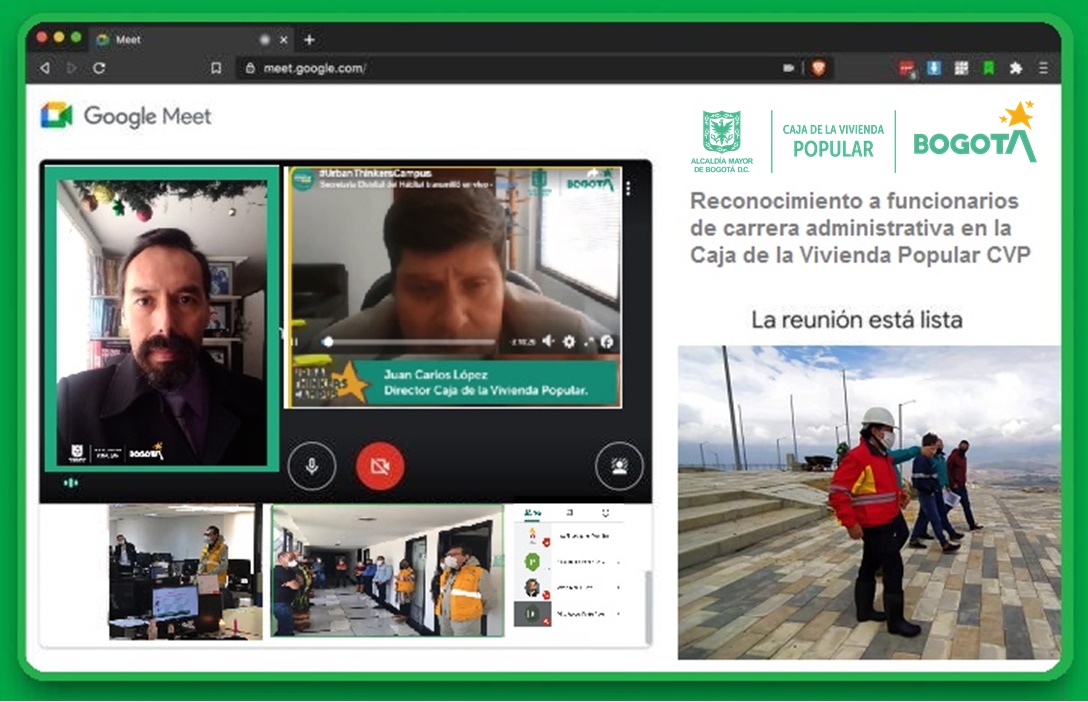Open embedded video settings gear
The height and width of the screenshot is (702, 1088).
569,341
